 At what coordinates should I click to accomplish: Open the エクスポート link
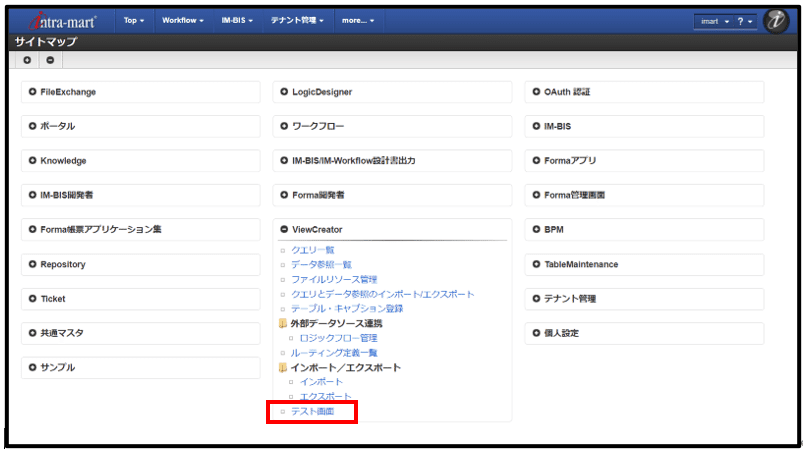click(325, 397)
